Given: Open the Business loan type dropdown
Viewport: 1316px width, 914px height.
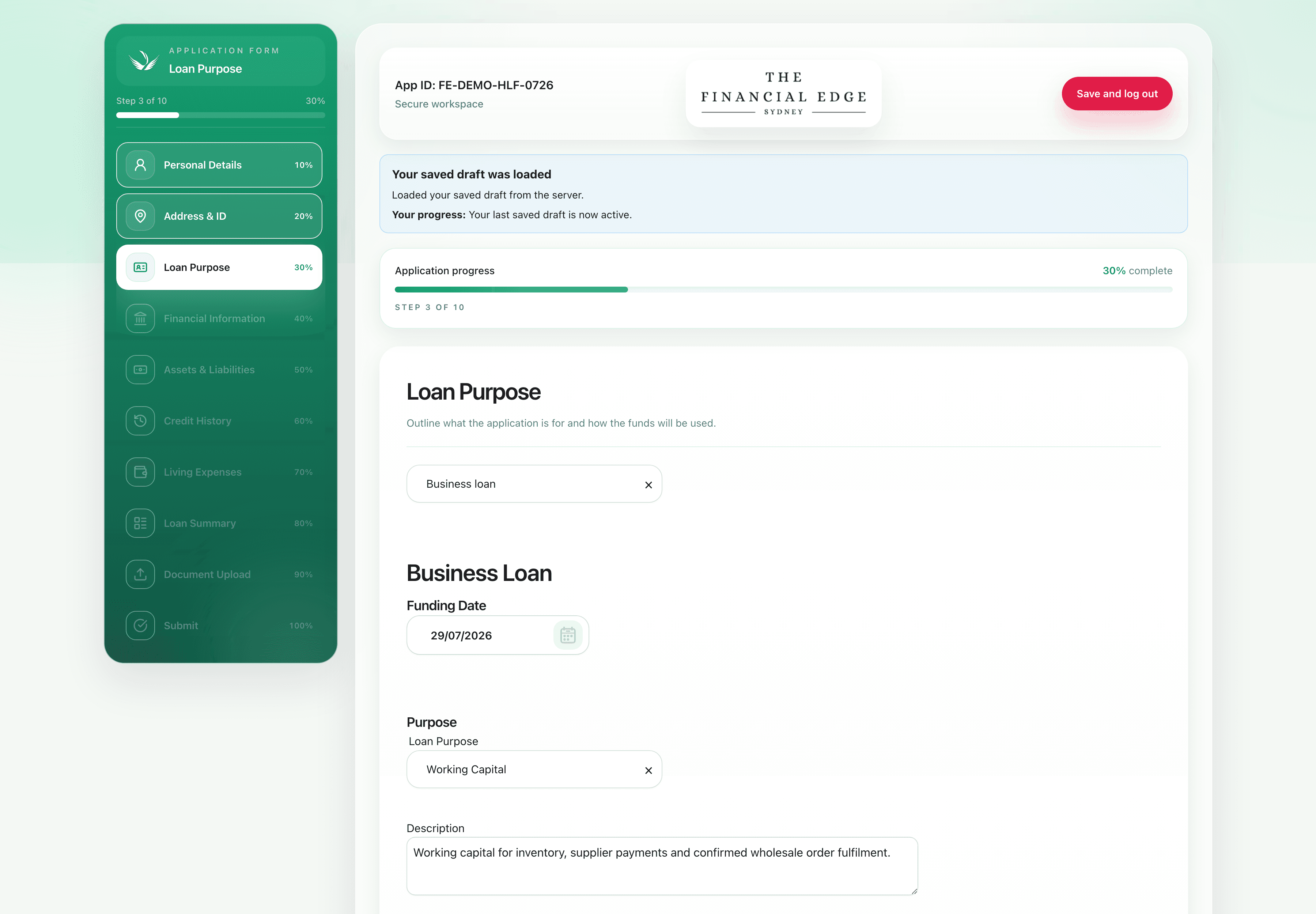Looking at the screenshot, I should point(534,484).
